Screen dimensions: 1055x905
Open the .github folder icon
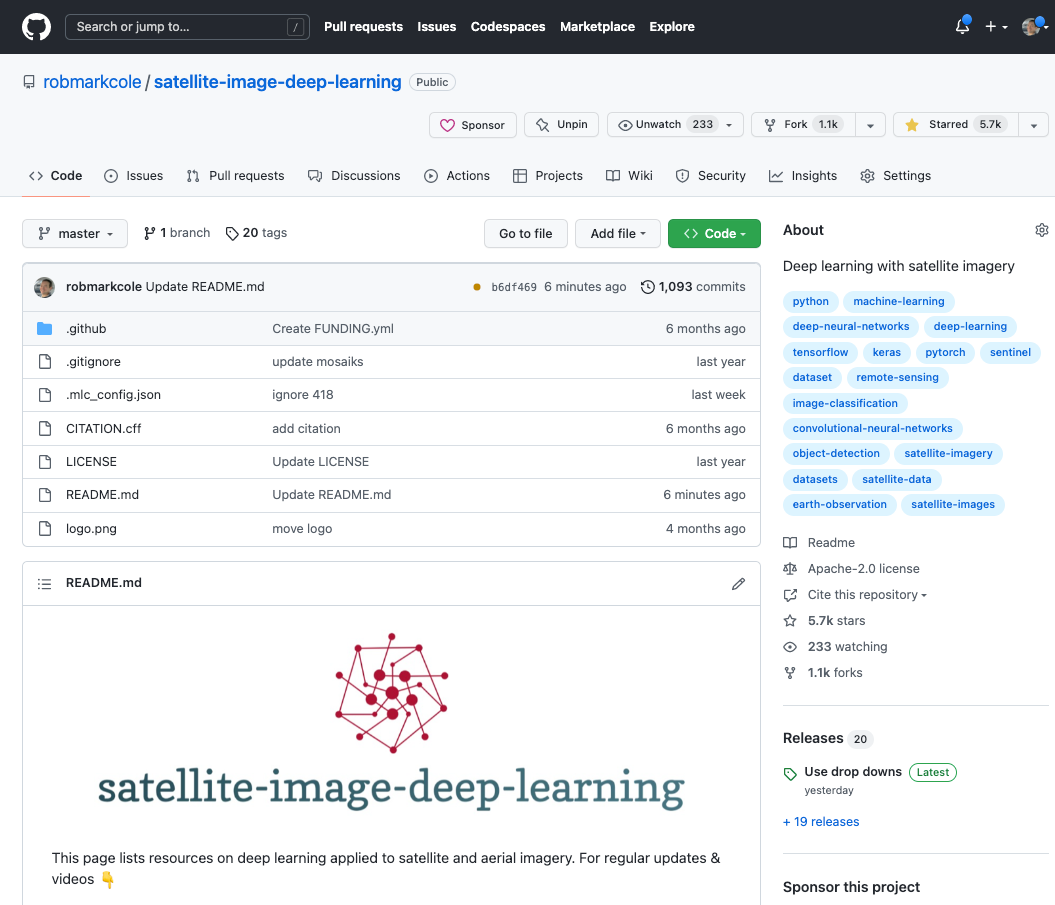click(x=44, y=328)
